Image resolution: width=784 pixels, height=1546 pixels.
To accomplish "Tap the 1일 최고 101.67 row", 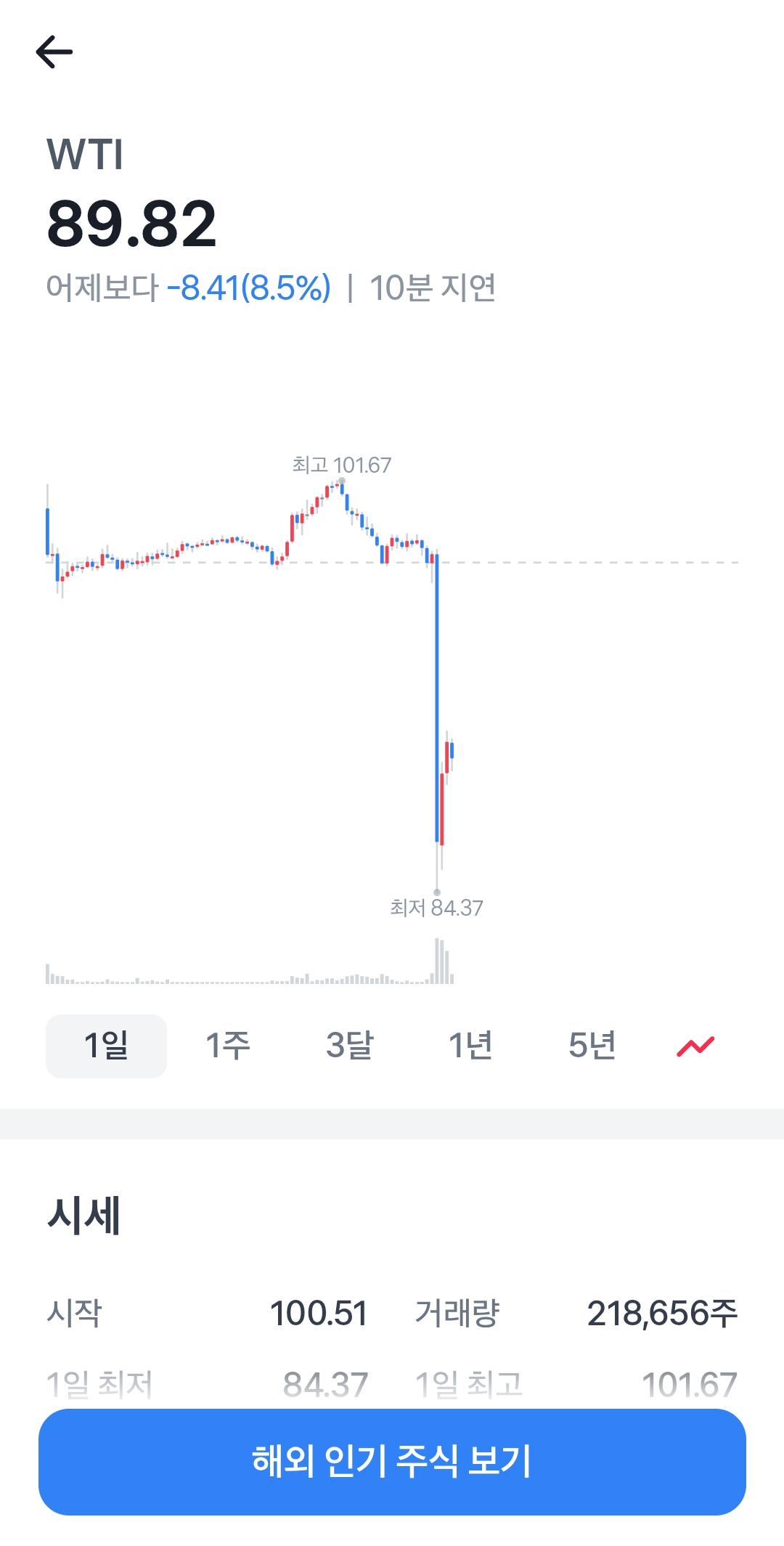I will click(576, 1384).
